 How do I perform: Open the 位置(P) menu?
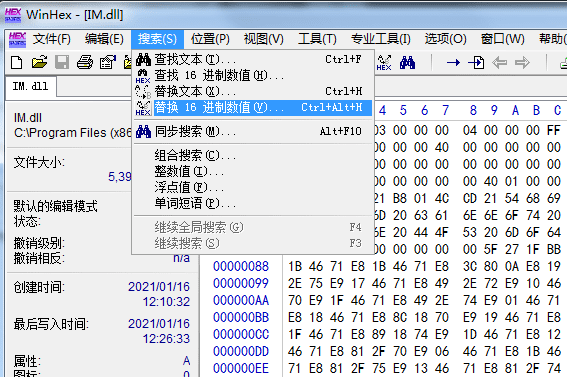210,39
